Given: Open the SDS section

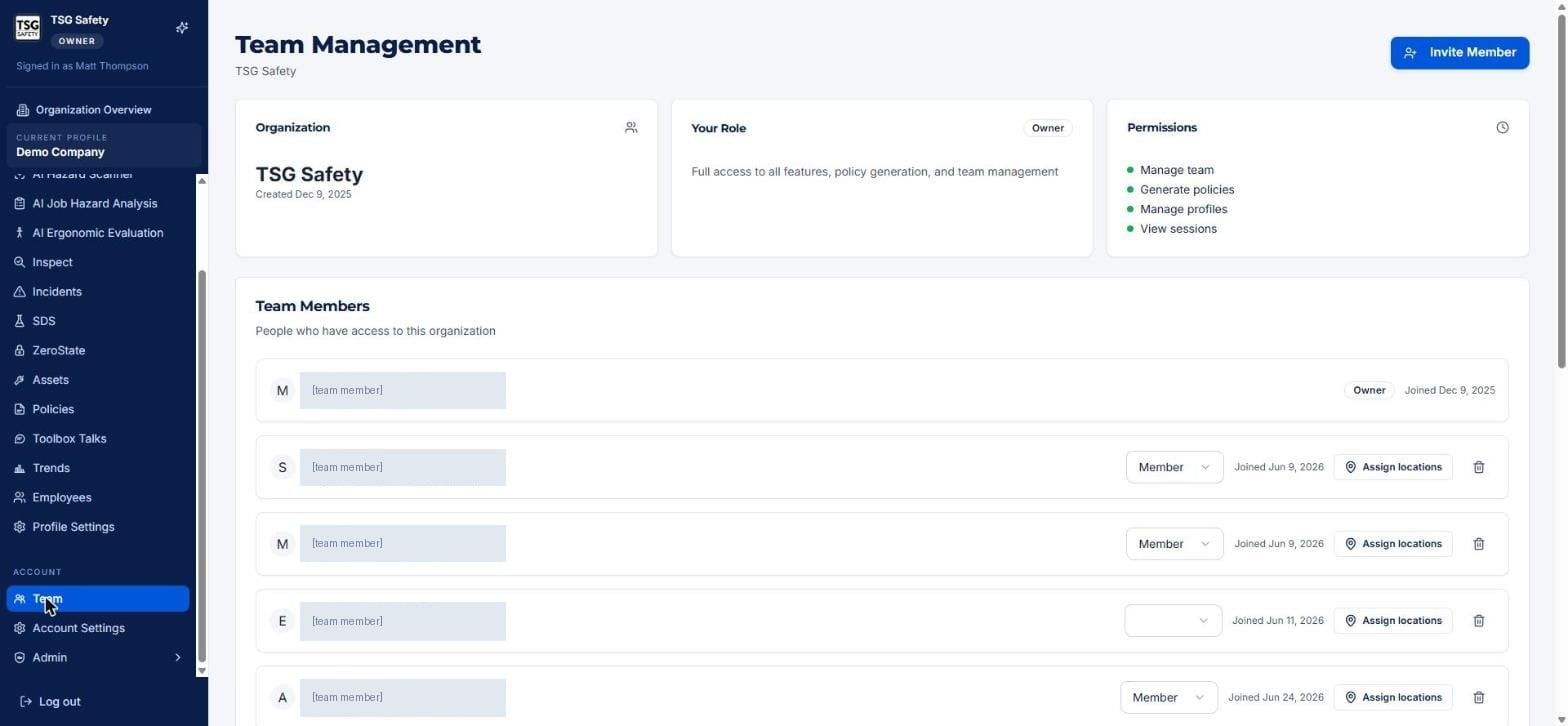Looking at the screenshot, I should click(x=44, y=321).
